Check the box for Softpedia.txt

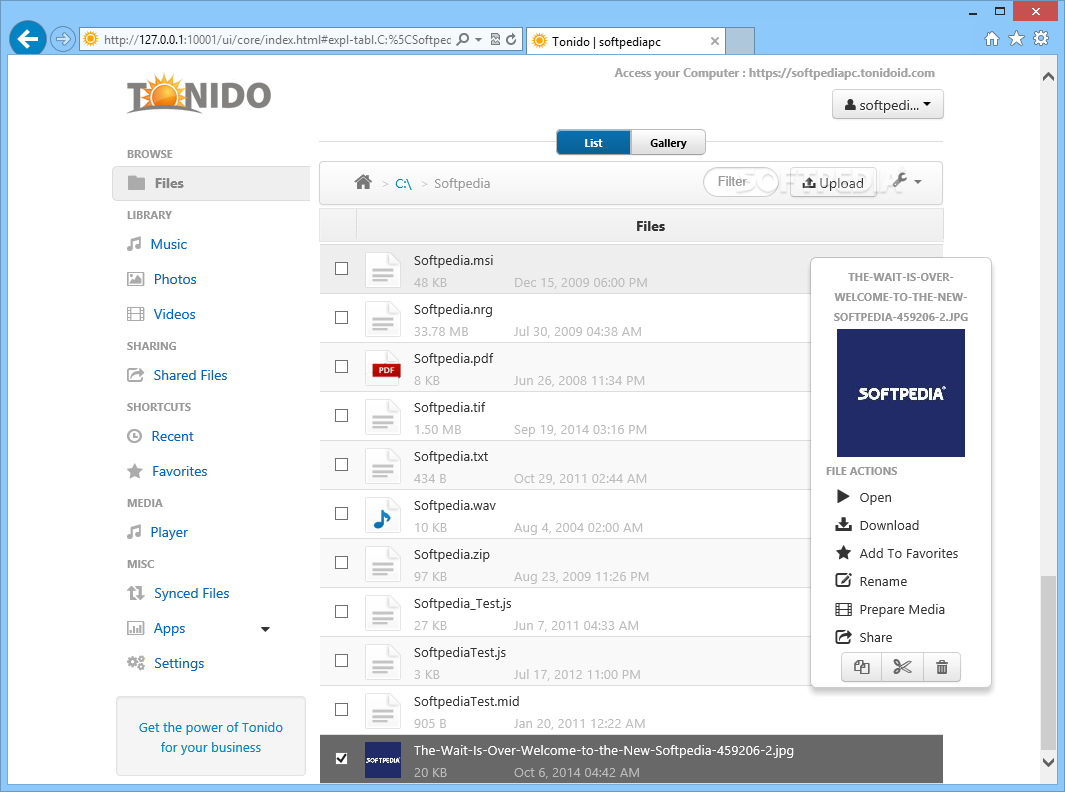pyautogui.click(x=342, y=465)
